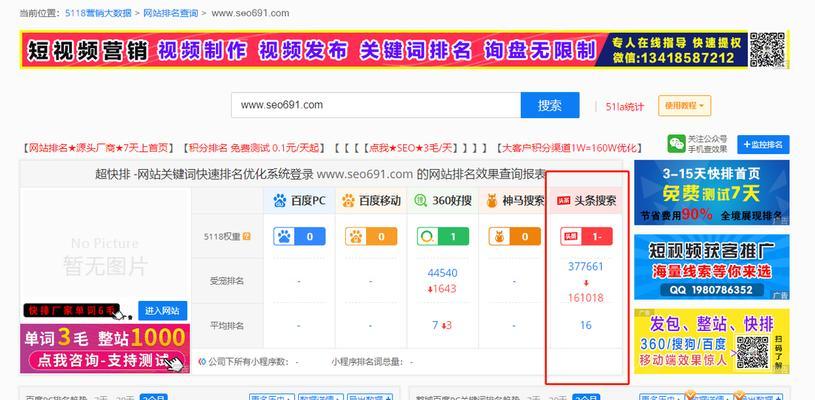
Task: Select the 360好搜 column header
Action: (443, 201)
